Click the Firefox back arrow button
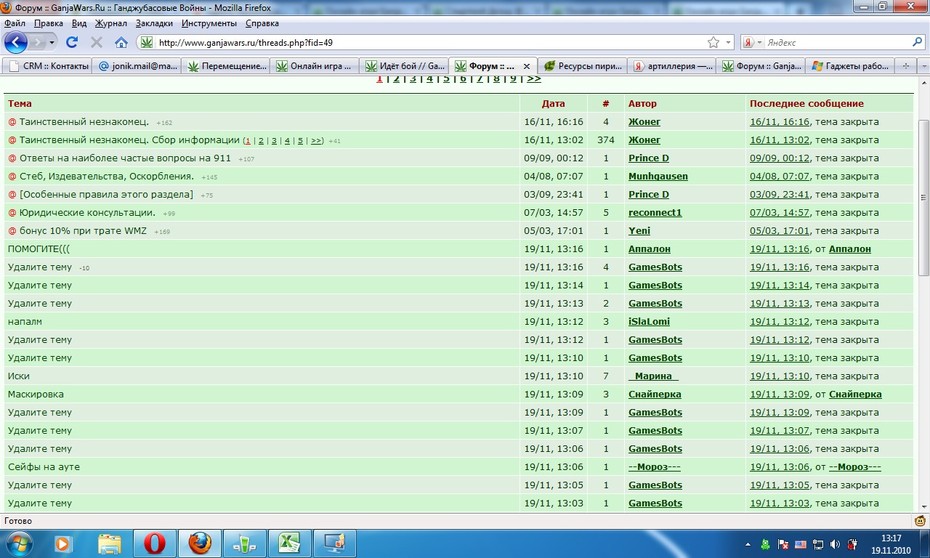Image resolution: width=930 pixels, height=558 pixels. [15, 42]
